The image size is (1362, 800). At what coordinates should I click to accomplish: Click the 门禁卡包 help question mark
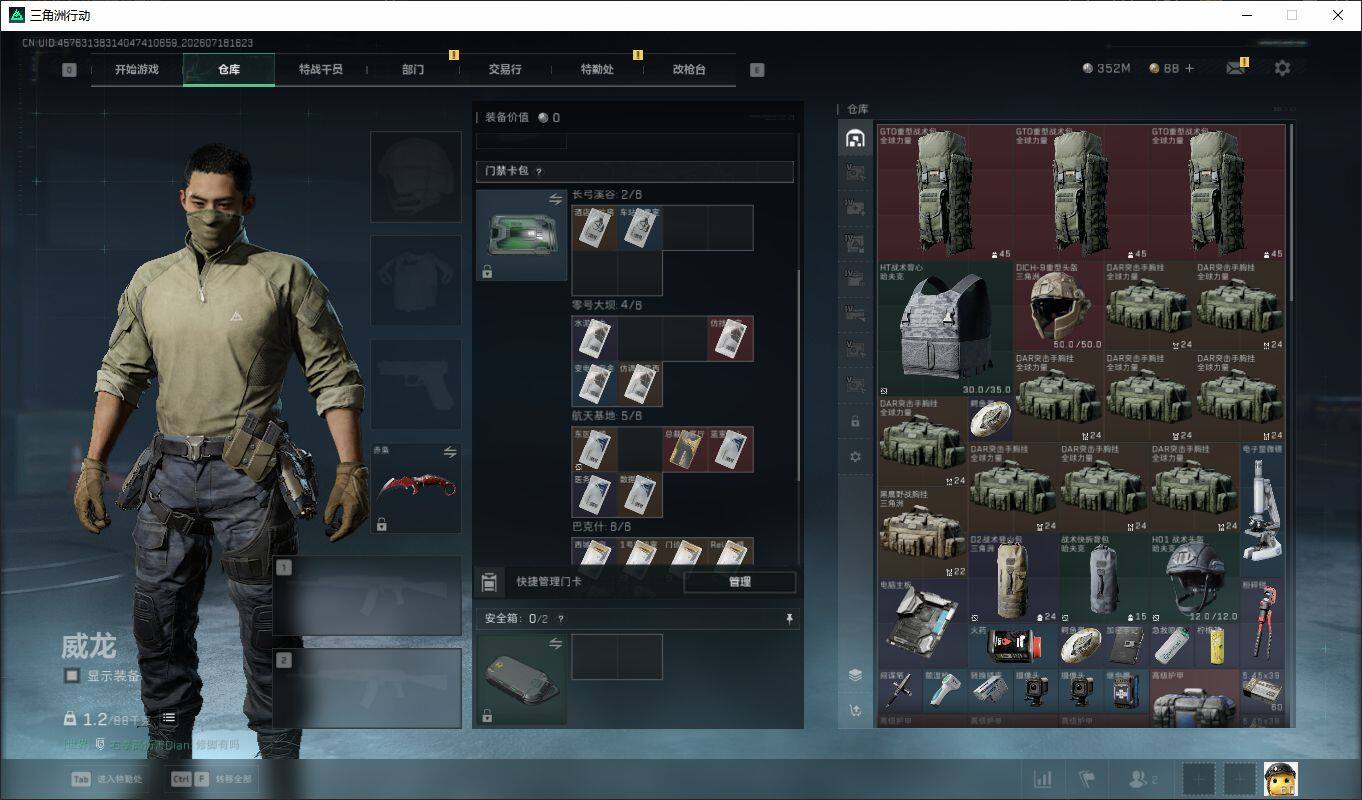(x=539, y=172)
